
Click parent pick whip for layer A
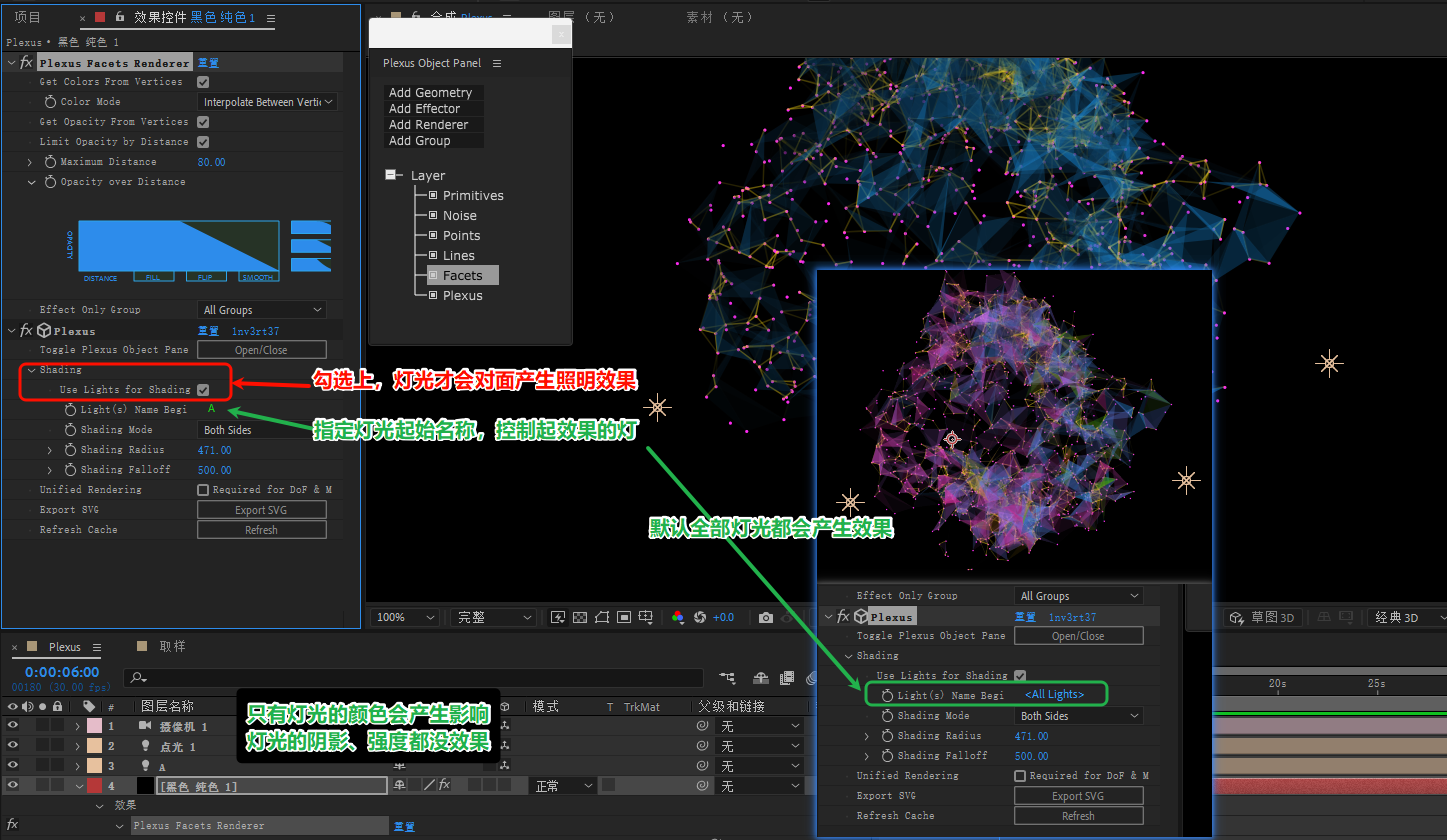tap(702, 767)
